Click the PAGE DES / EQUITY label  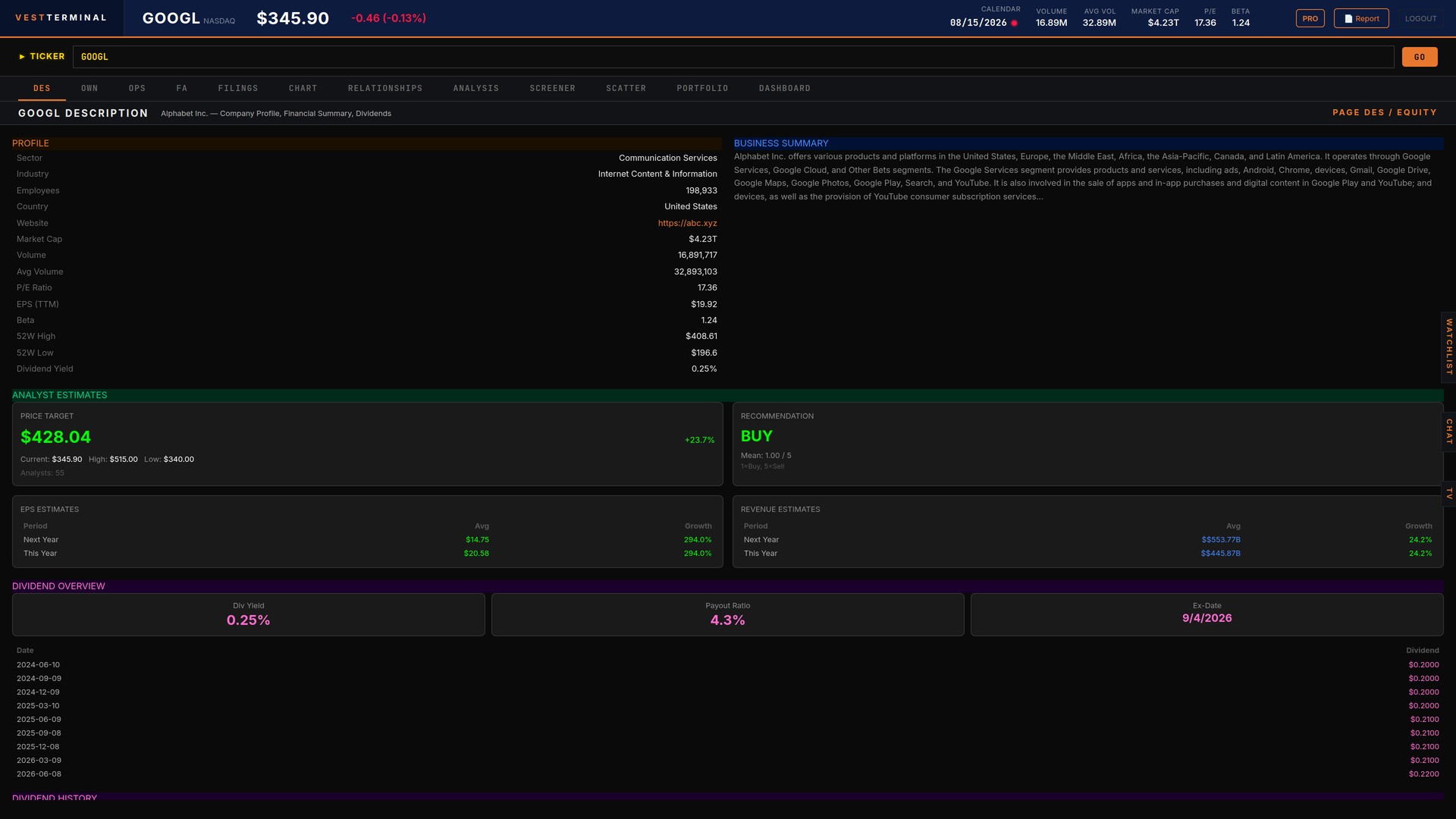[x=1385, y=112]
